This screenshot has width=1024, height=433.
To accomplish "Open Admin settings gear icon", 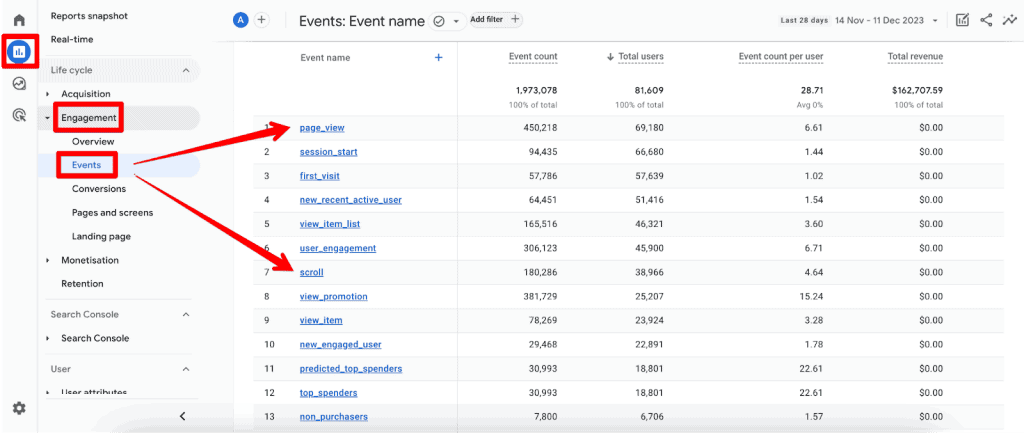I will 19,408.
